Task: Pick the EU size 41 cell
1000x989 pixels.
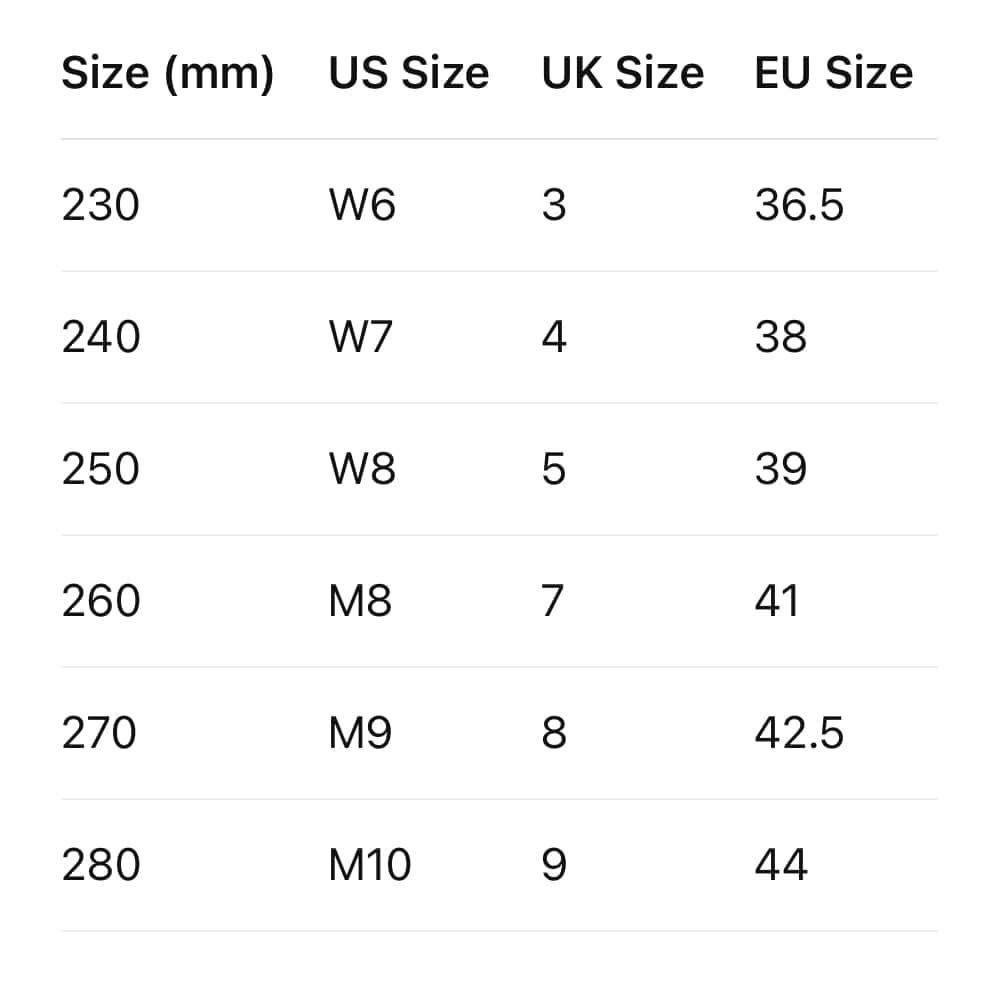Action: 777,601
